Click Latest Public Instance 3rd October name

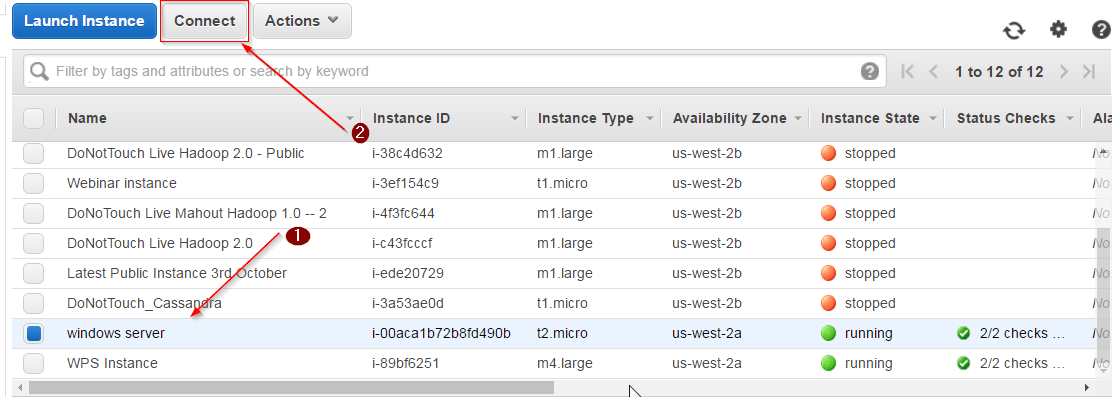[x=177, y=273]
